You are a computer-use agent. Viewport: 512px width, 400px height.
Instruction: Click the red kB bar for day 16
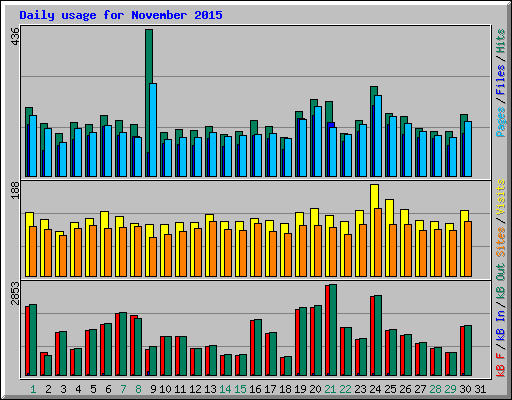[252, 348]
